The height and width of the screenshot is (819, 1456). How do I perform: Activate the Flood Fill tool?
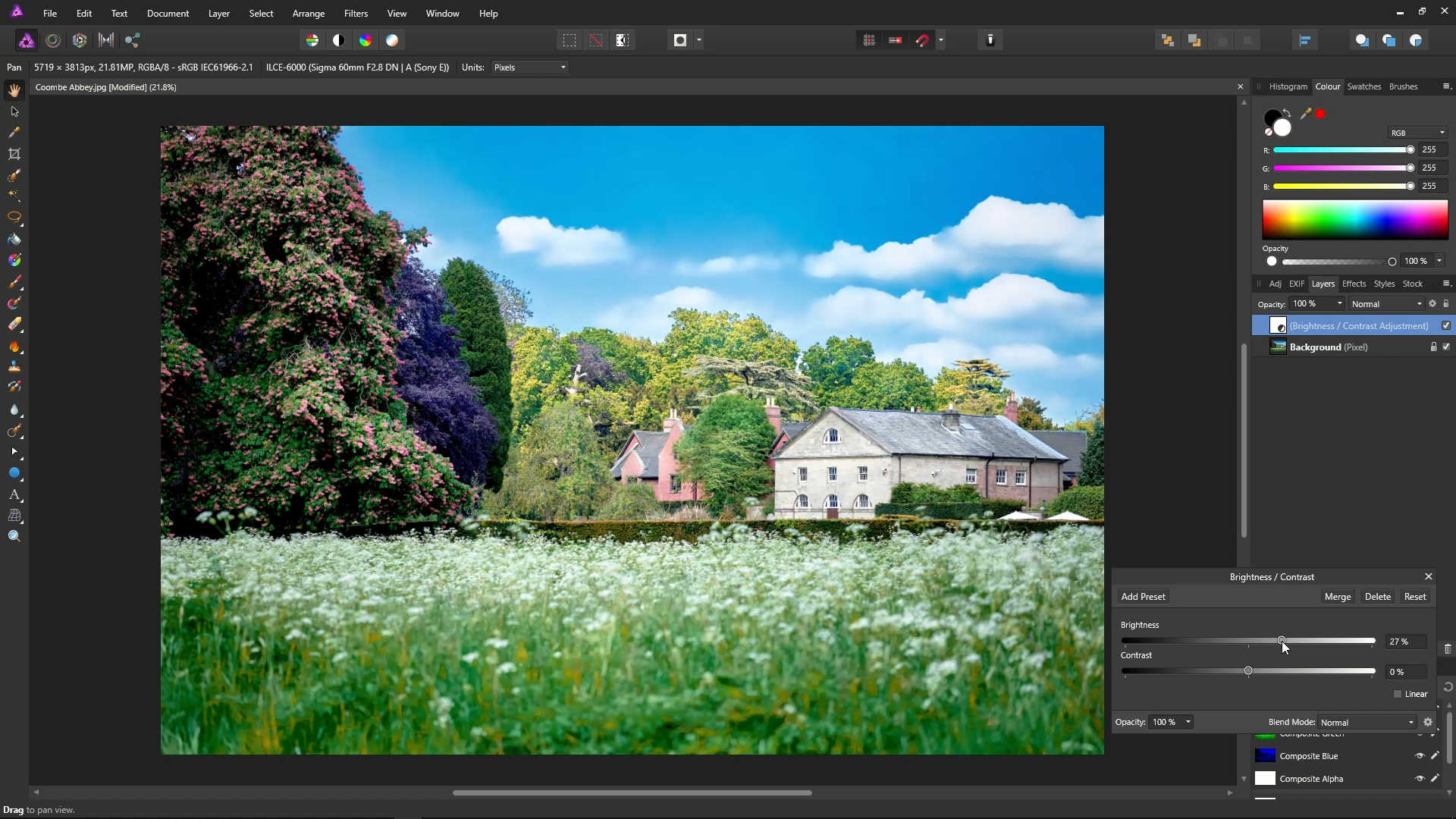click(14, 240)
